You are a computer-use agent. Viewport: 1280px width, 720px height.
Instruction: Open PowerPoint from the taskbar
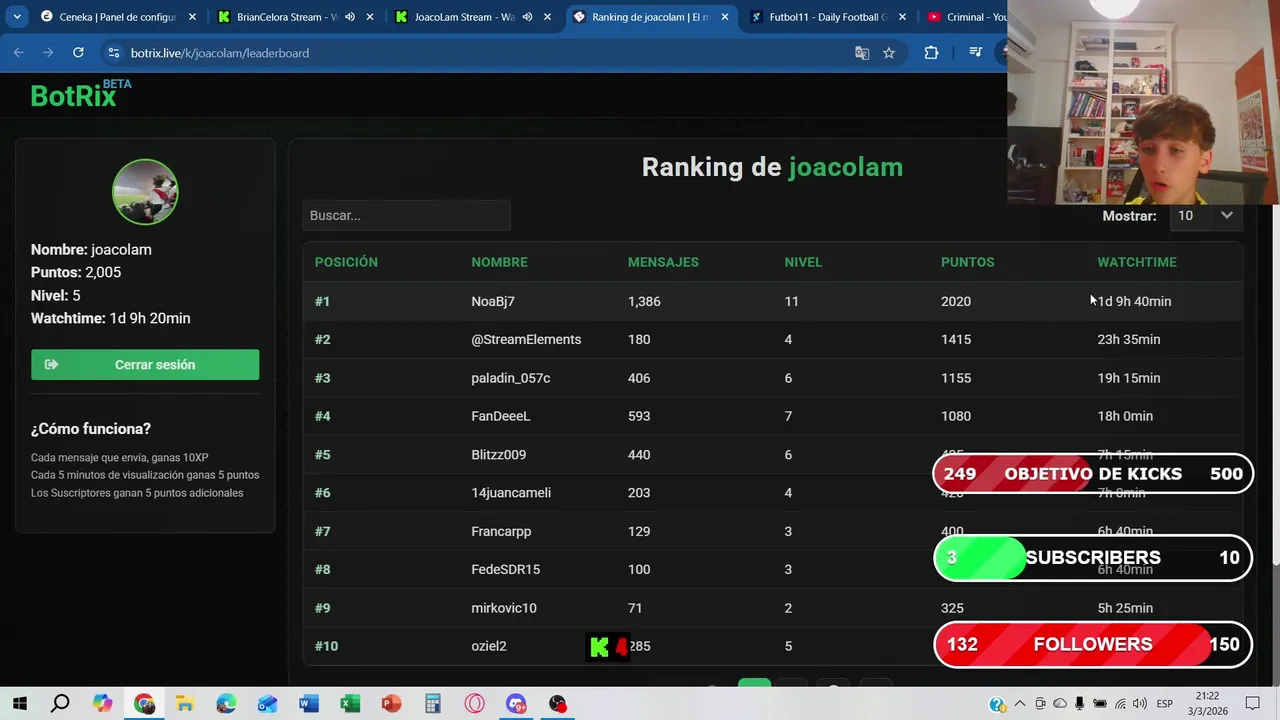coord(391,704)
